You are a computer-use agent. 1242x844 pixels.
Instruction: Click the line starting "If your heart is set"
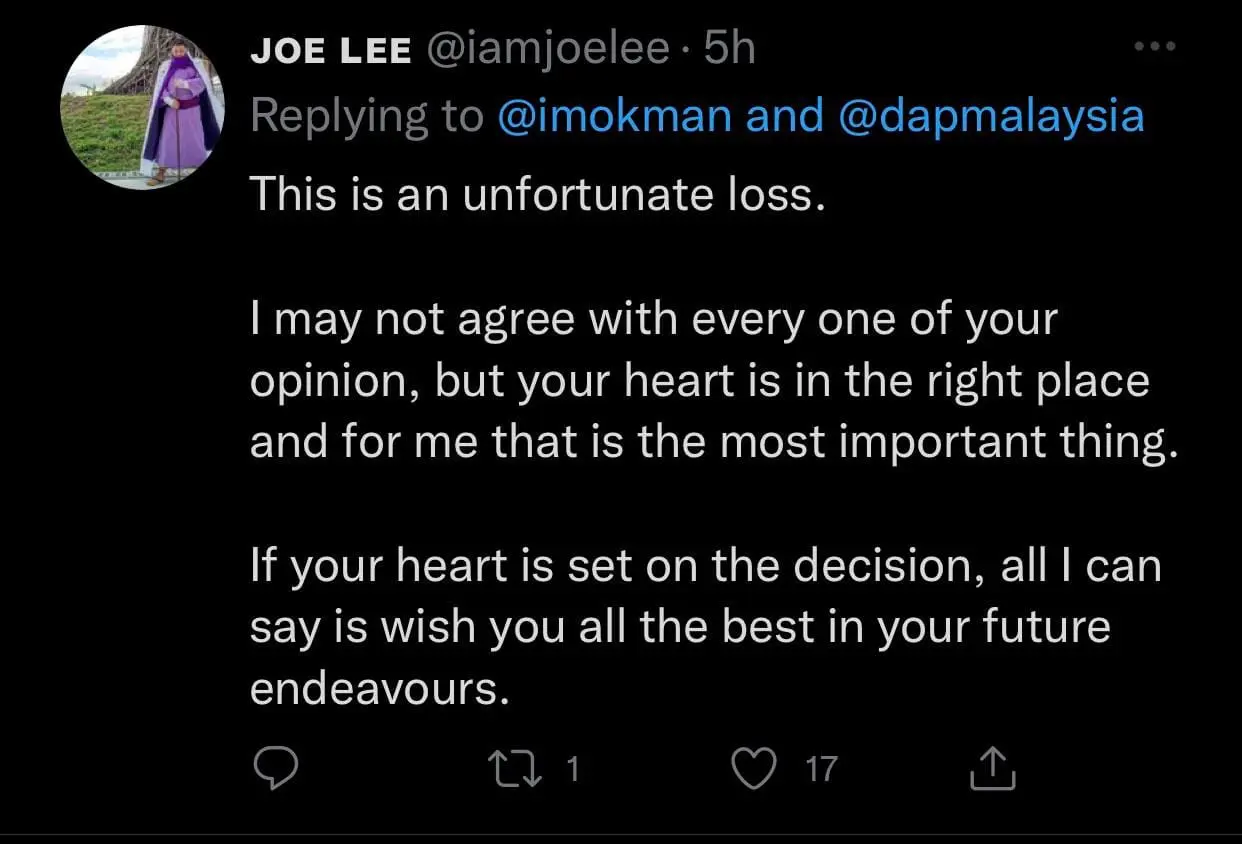point(705,566)
